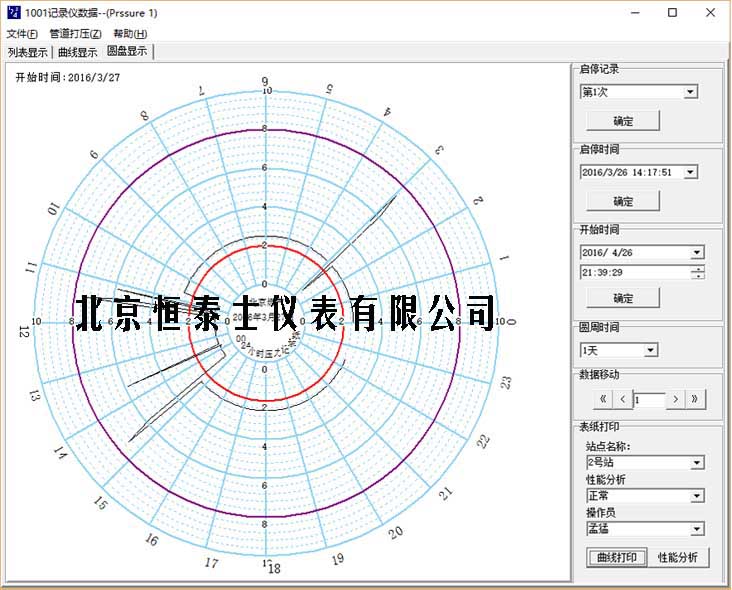Expand the 性能分析 dropdown showing 正常
The image size is (732, 590).
(697, 496)
